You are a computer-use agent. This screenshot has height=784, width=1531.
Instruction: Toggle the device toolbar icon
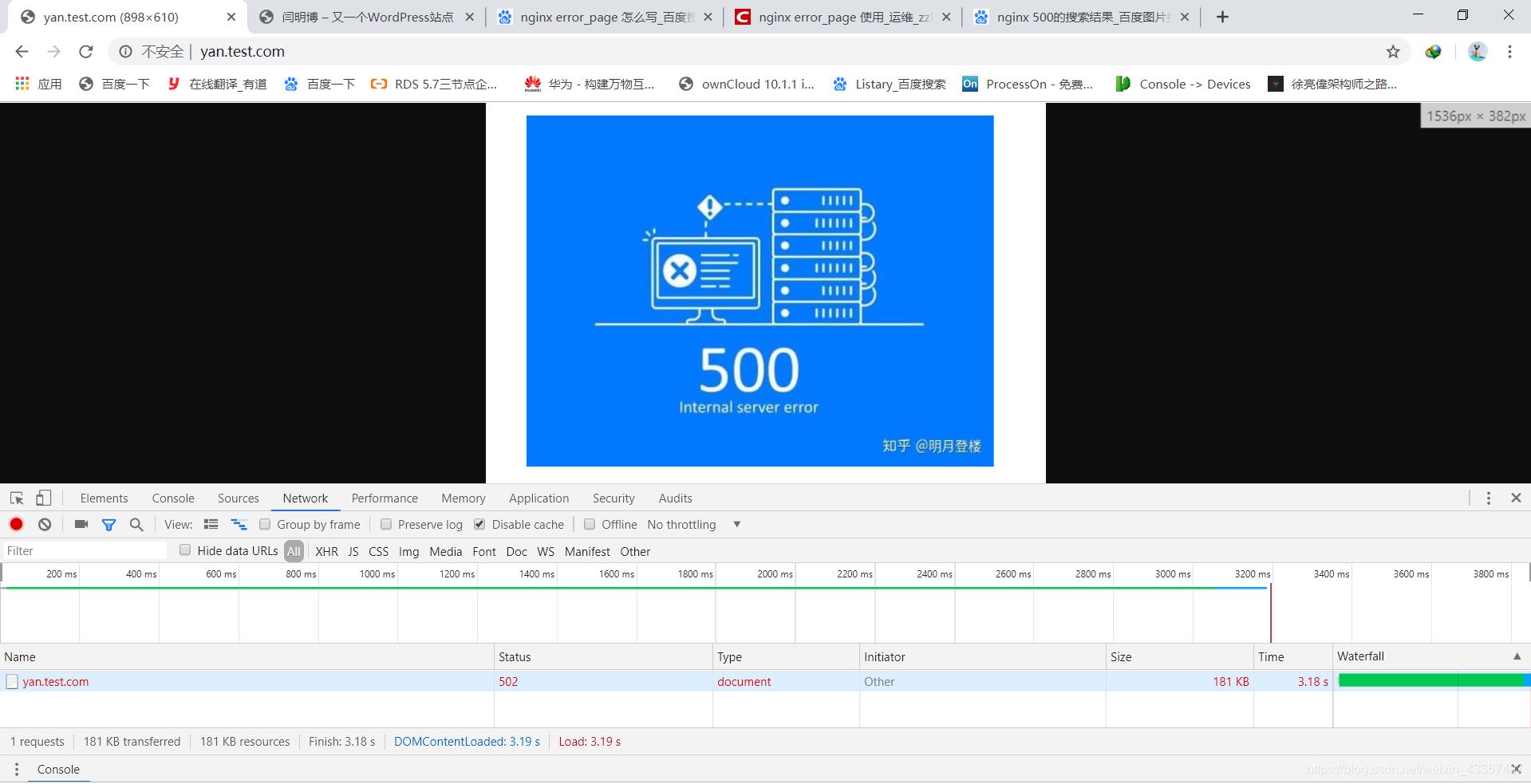(x=43, y=498)
